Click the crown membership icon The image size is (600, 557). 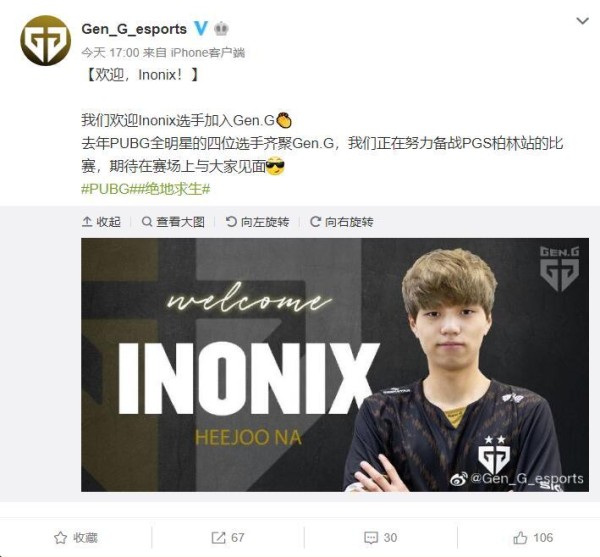click(x=221, y=29)
